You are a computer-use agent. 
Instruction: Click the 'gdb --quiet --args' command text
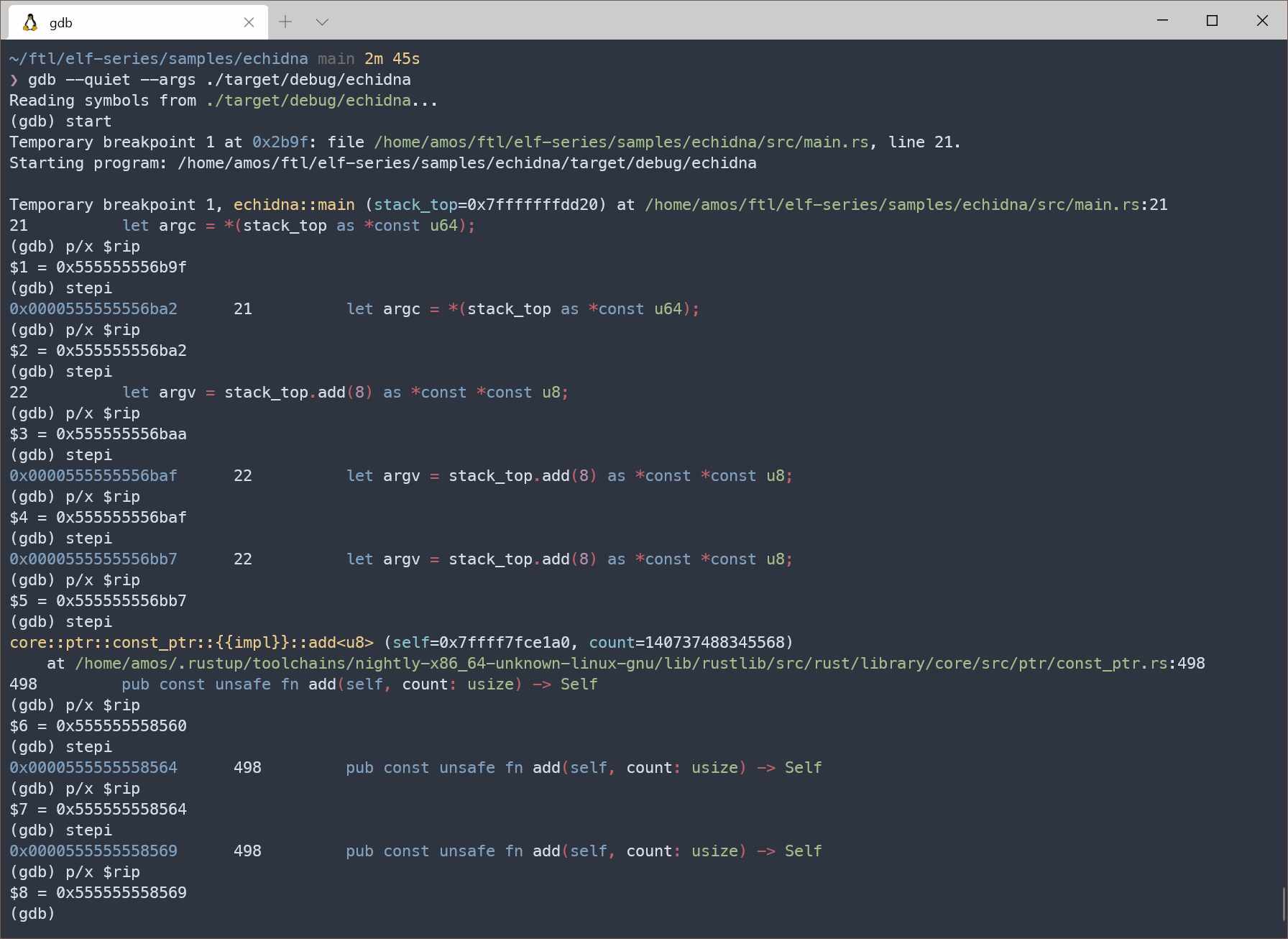tap(111, 80)
